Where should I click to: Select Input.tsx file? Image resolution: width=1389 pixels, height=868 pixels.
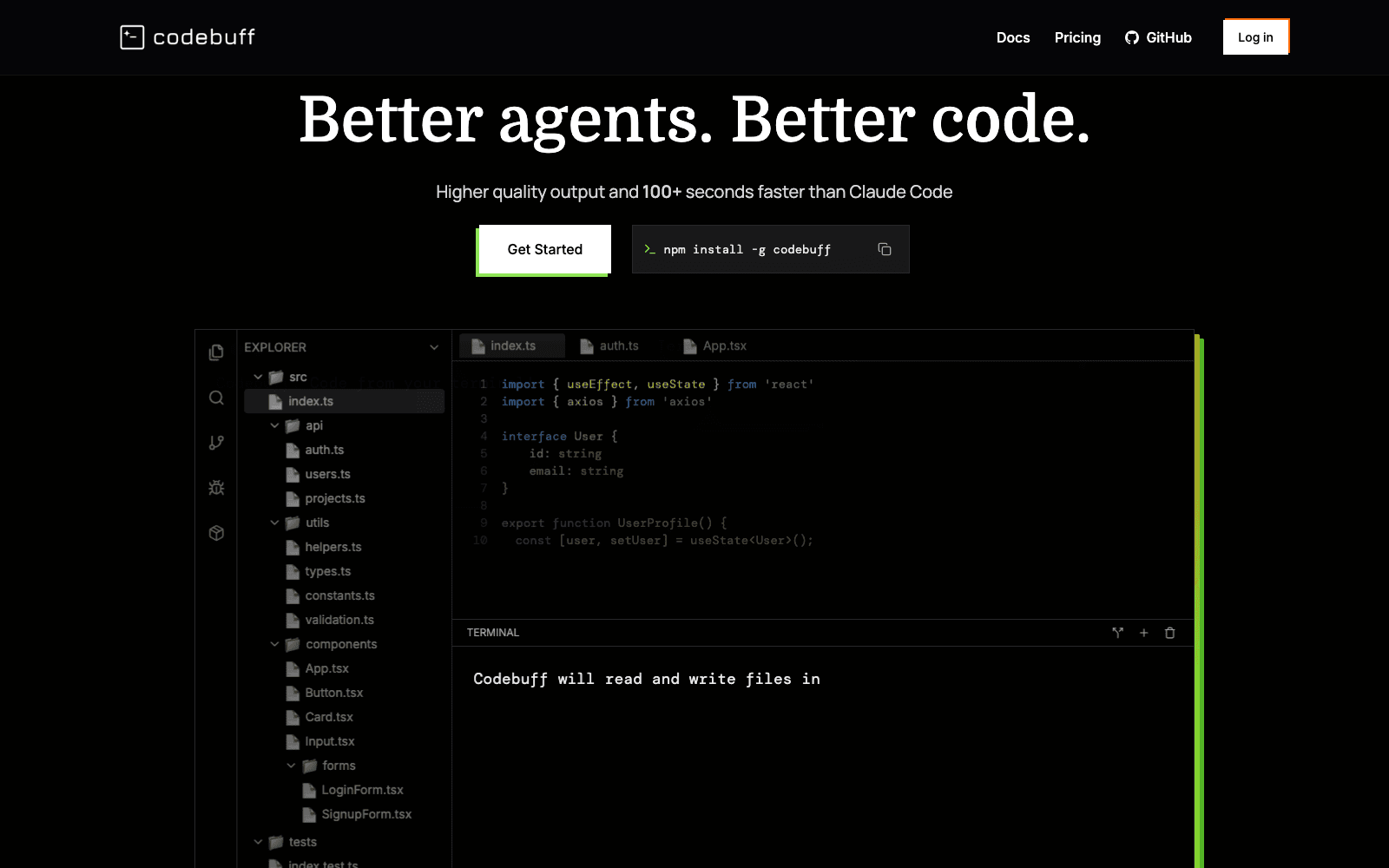[329, 741]
